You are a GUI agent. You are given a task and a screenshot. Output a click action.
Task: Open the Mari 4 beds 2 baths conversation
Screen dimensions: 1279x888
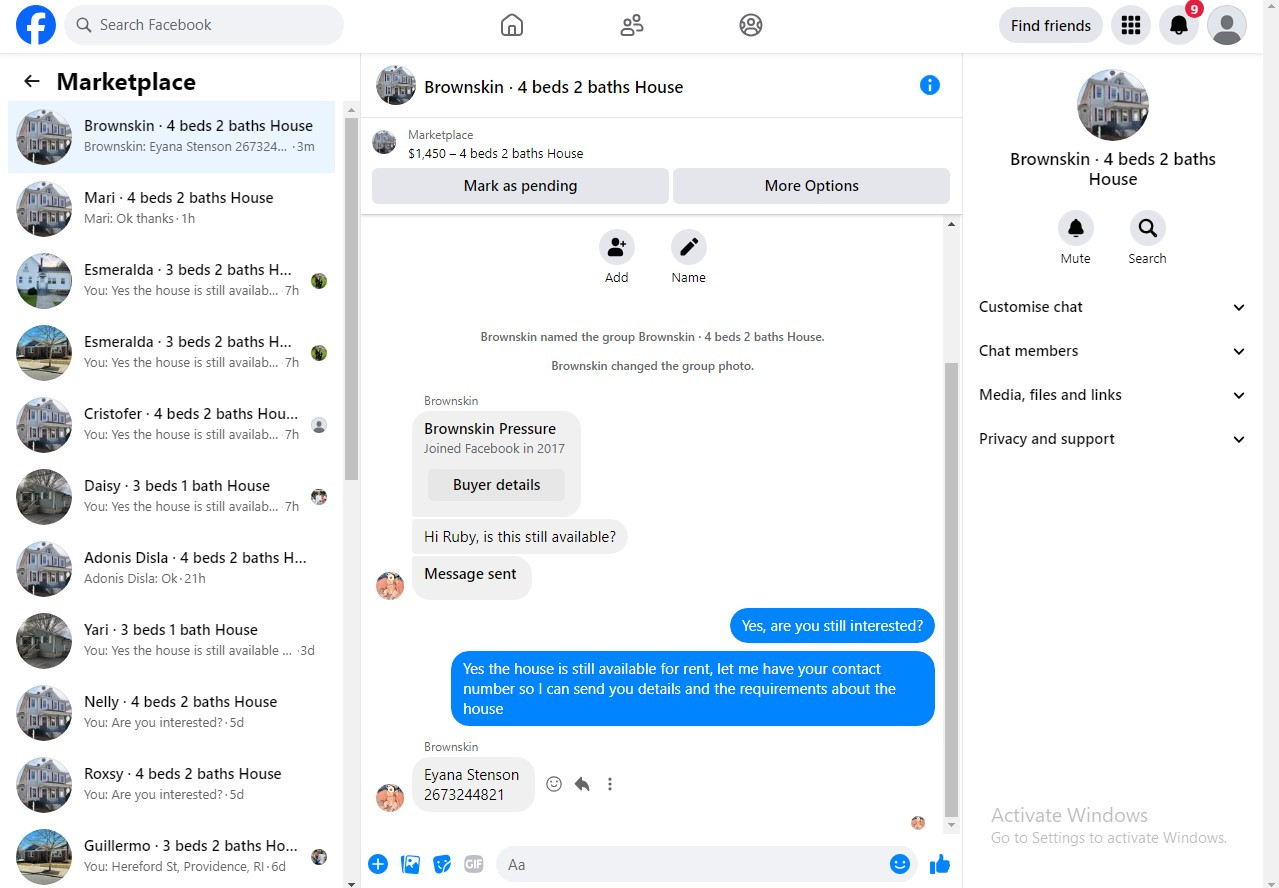click(172, 209)
